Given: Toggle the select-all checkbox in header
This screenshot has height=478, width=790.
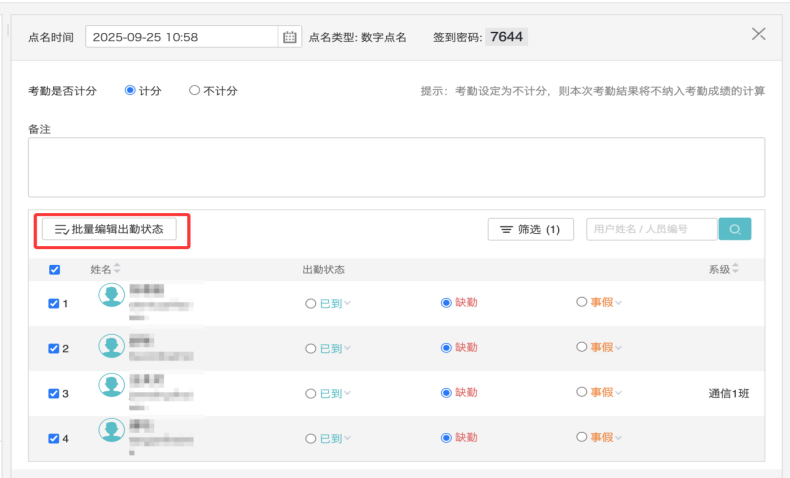Looking at the screenshot, I should [x=54, y=270].
